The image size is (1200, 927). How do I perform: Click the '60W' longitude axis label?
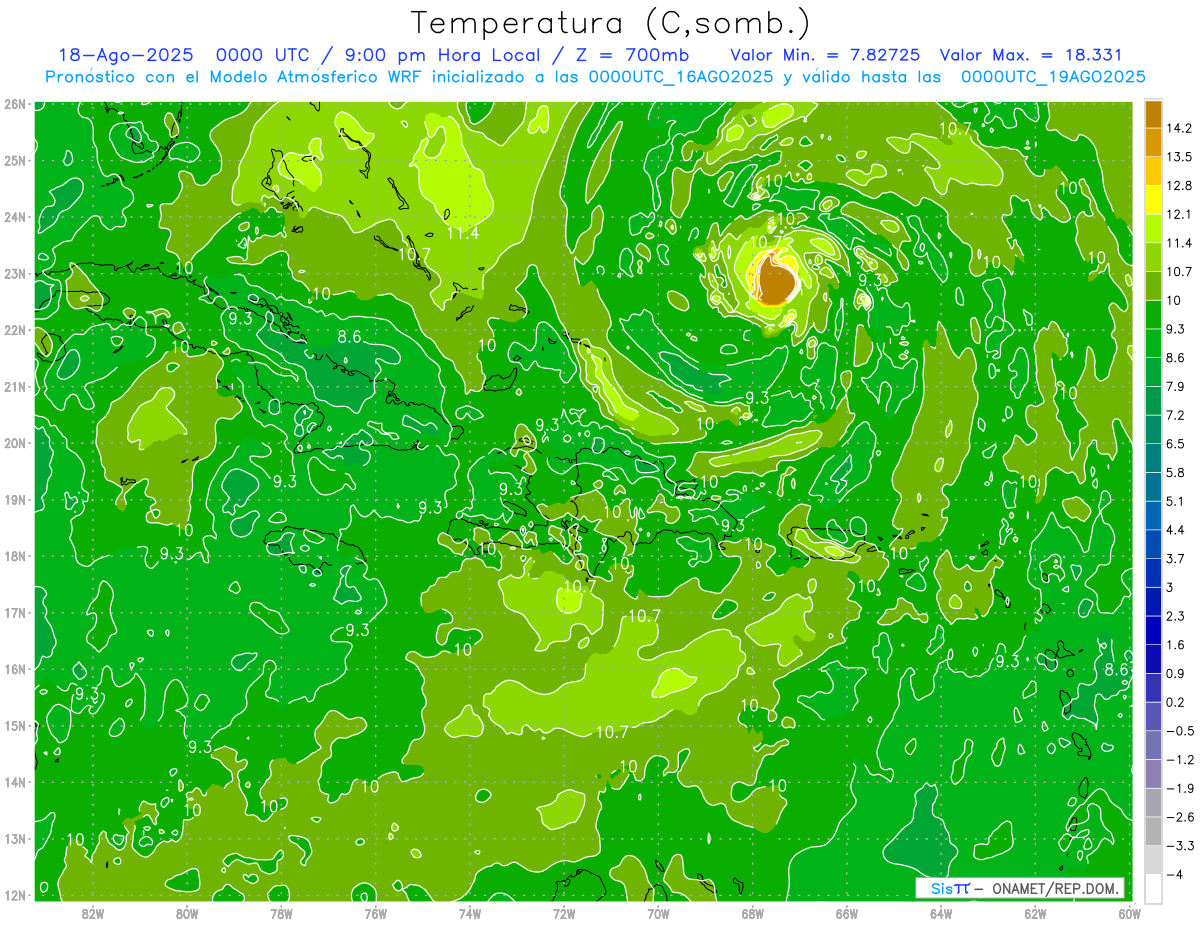(1129, 912)
